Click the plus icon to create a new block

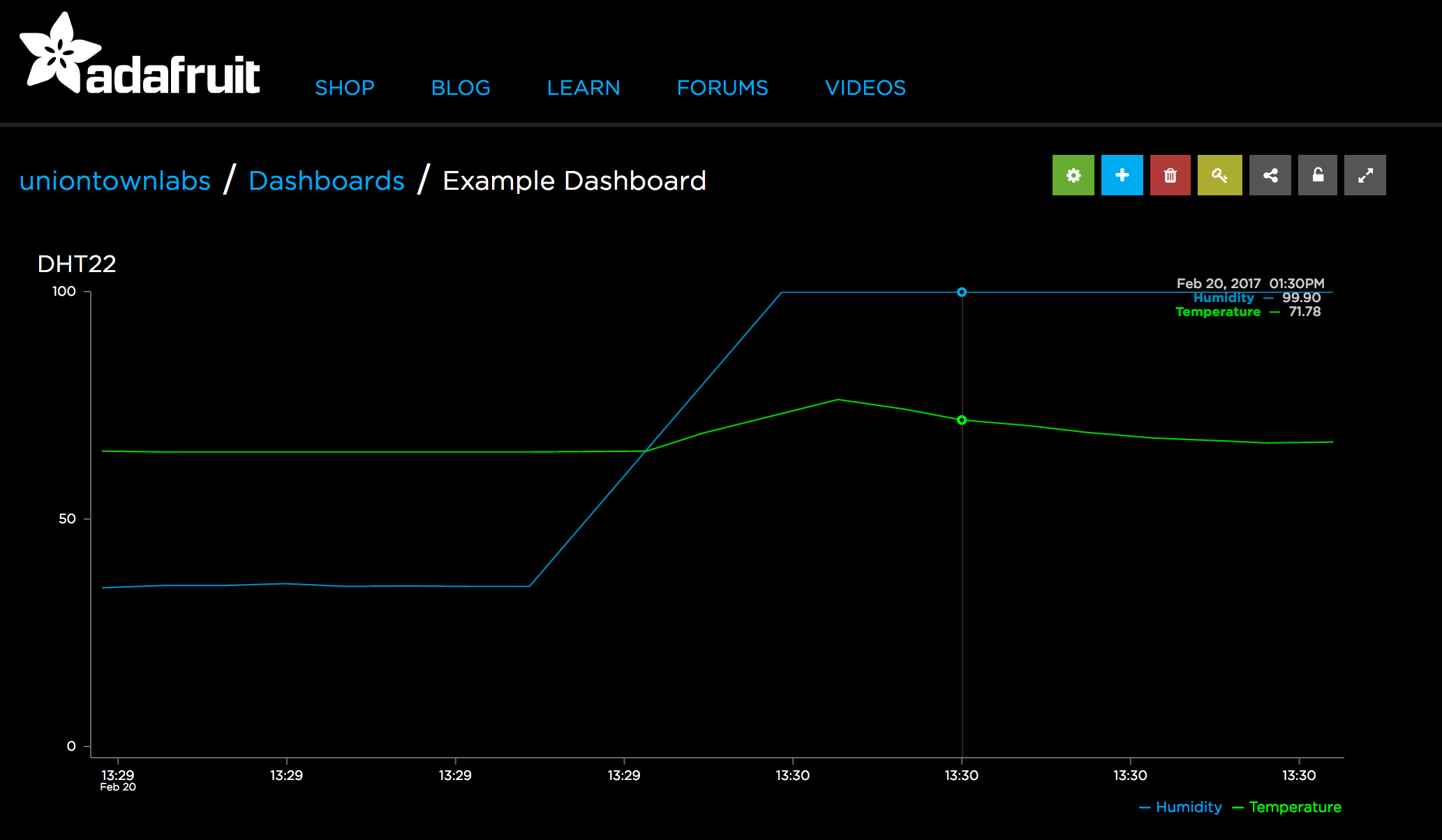click(x=1122, y=175)
